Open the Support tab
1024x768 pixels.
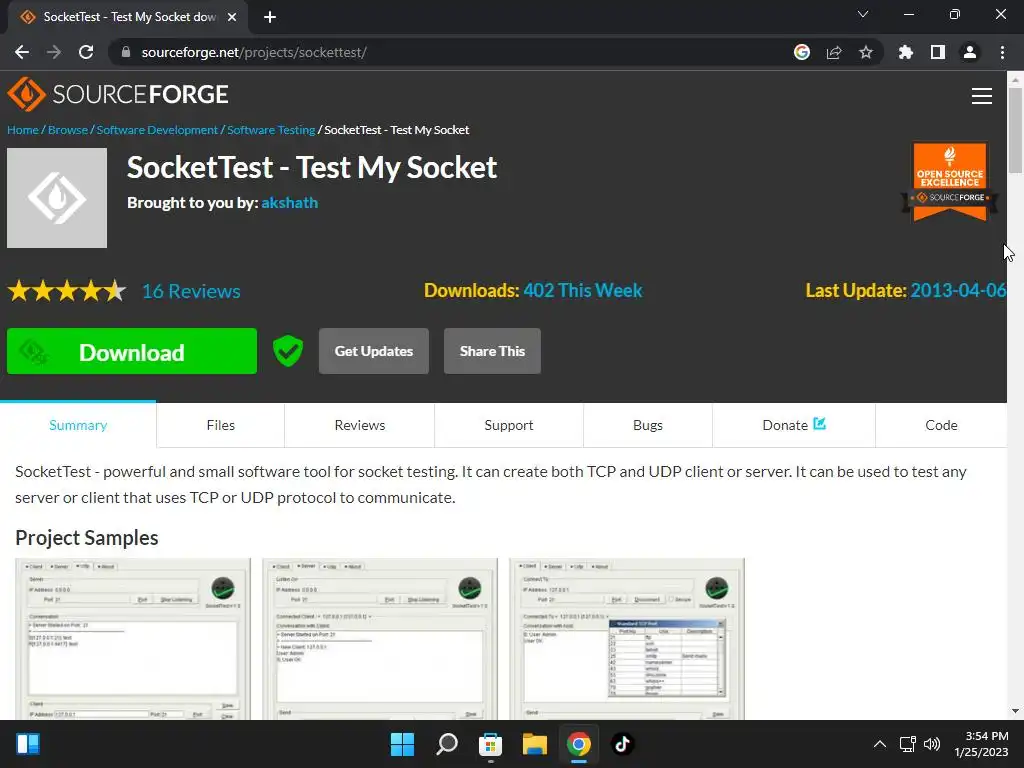pos(509,425)
